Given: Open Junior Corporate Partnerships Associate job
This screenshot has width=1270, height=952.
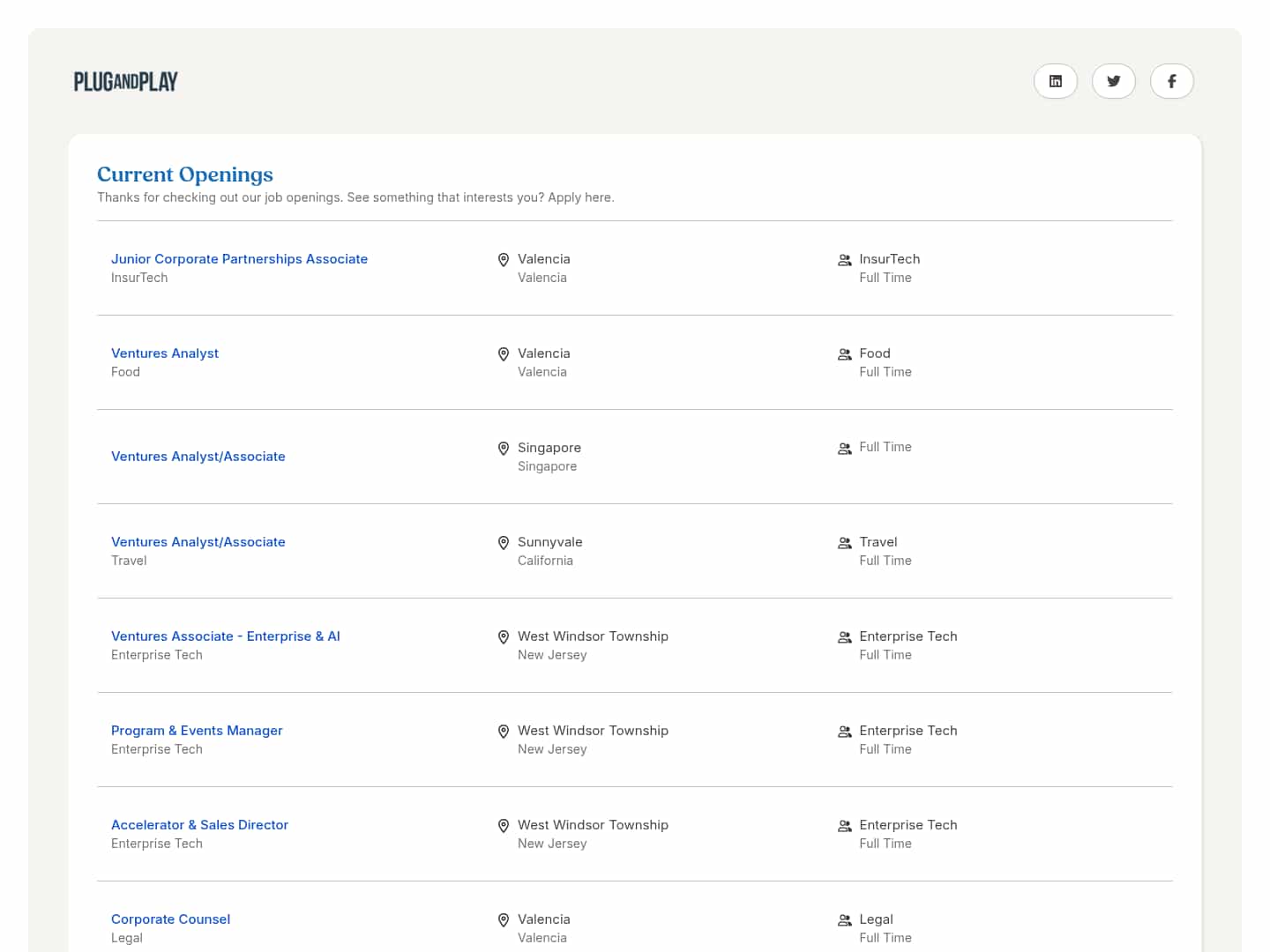Looking at the screenshot, I should (239, 259).
